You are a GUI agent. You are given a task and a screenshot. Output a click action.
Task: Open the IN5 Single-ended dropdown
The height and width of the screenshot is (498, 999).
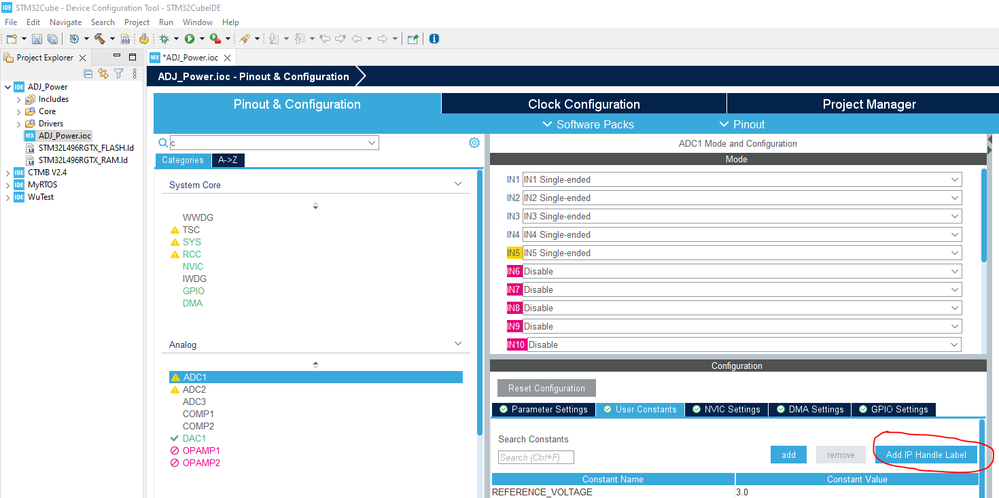954,253
